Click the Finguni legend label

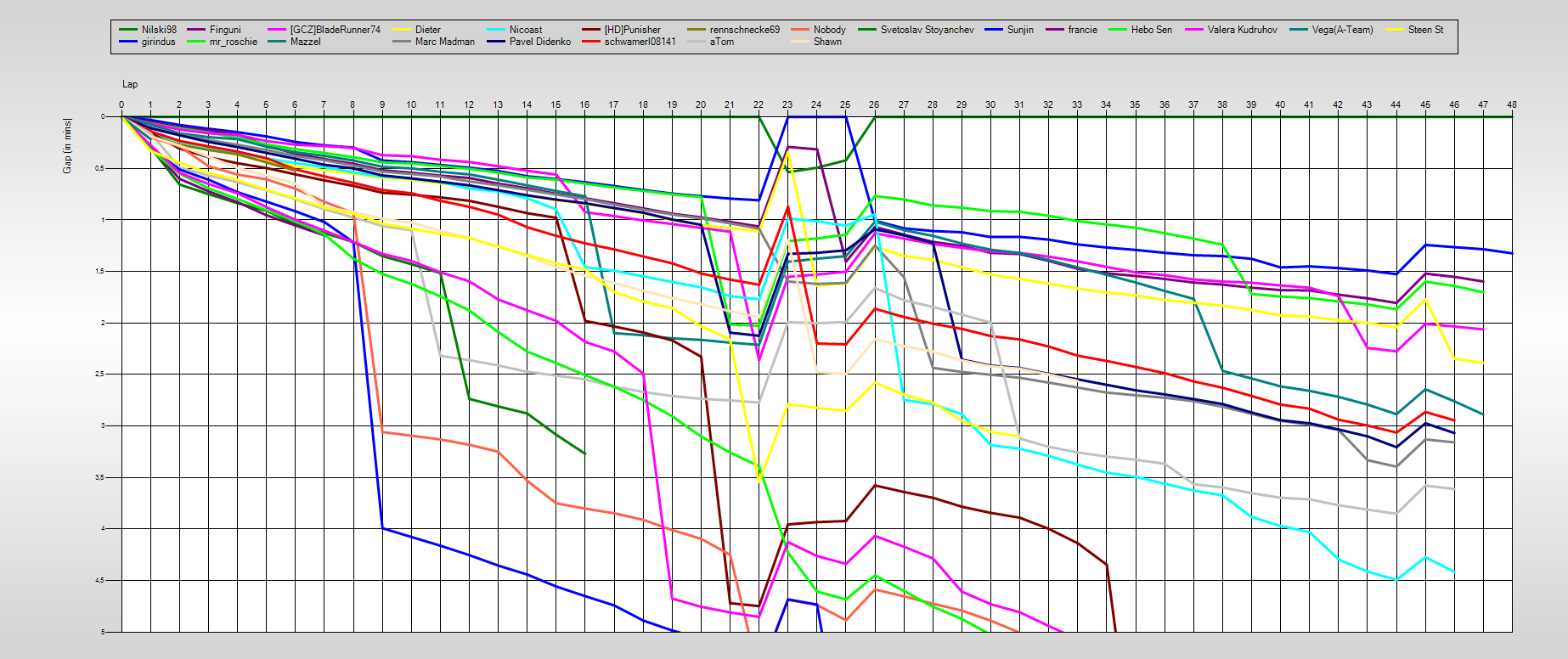pos(225,30)
